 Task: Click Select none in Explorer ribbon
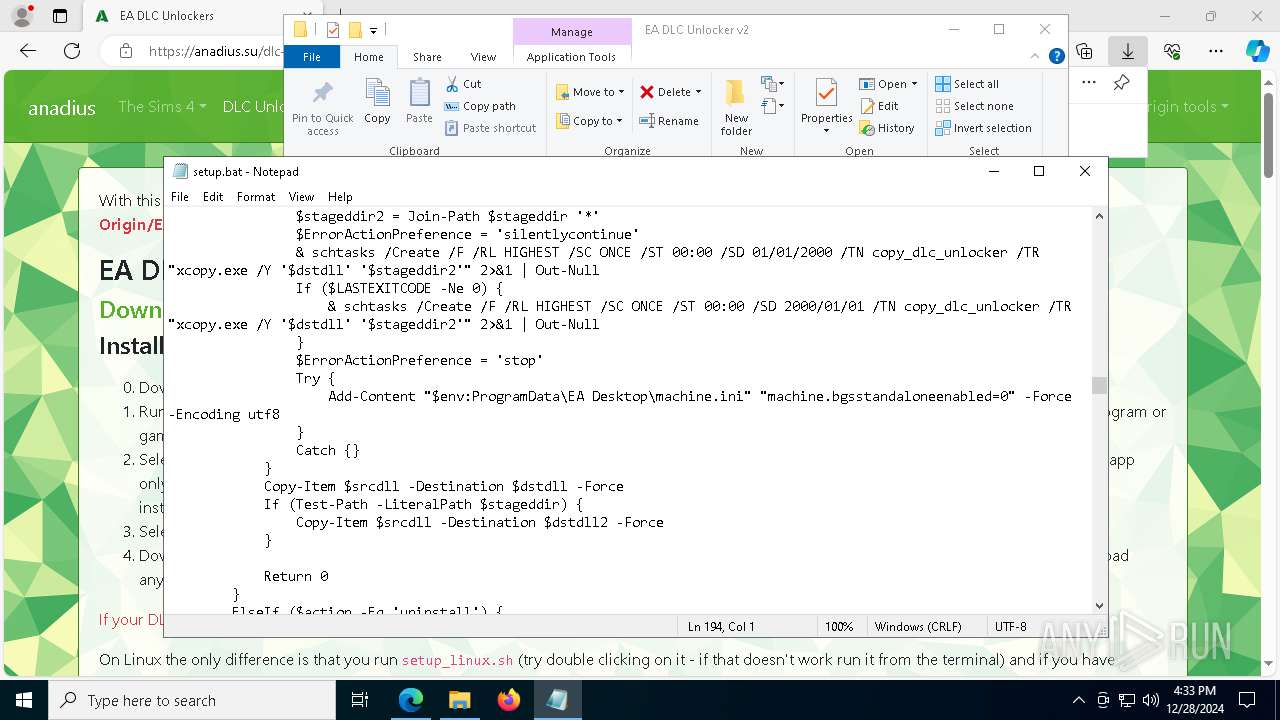click(x=974, y=106)
